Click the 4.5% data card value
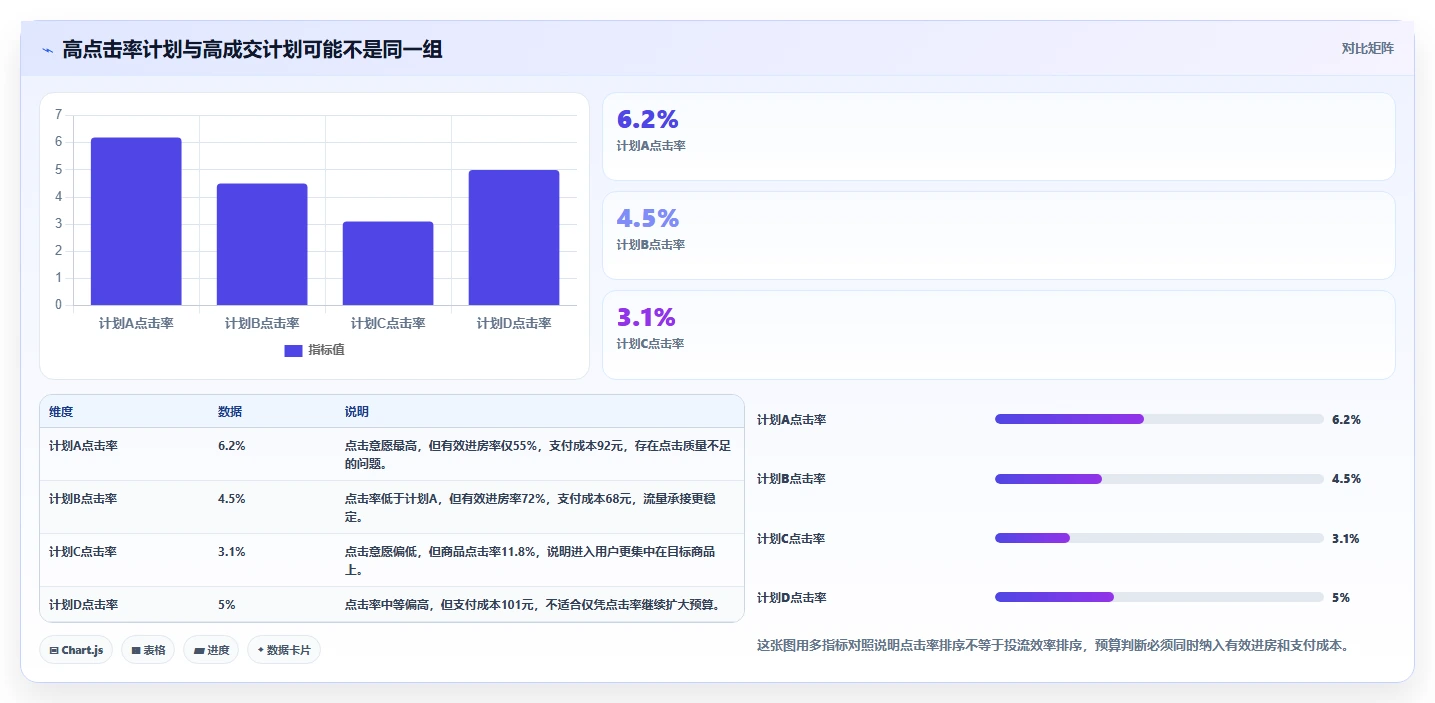1435x703 pixels. pos(647,218)
